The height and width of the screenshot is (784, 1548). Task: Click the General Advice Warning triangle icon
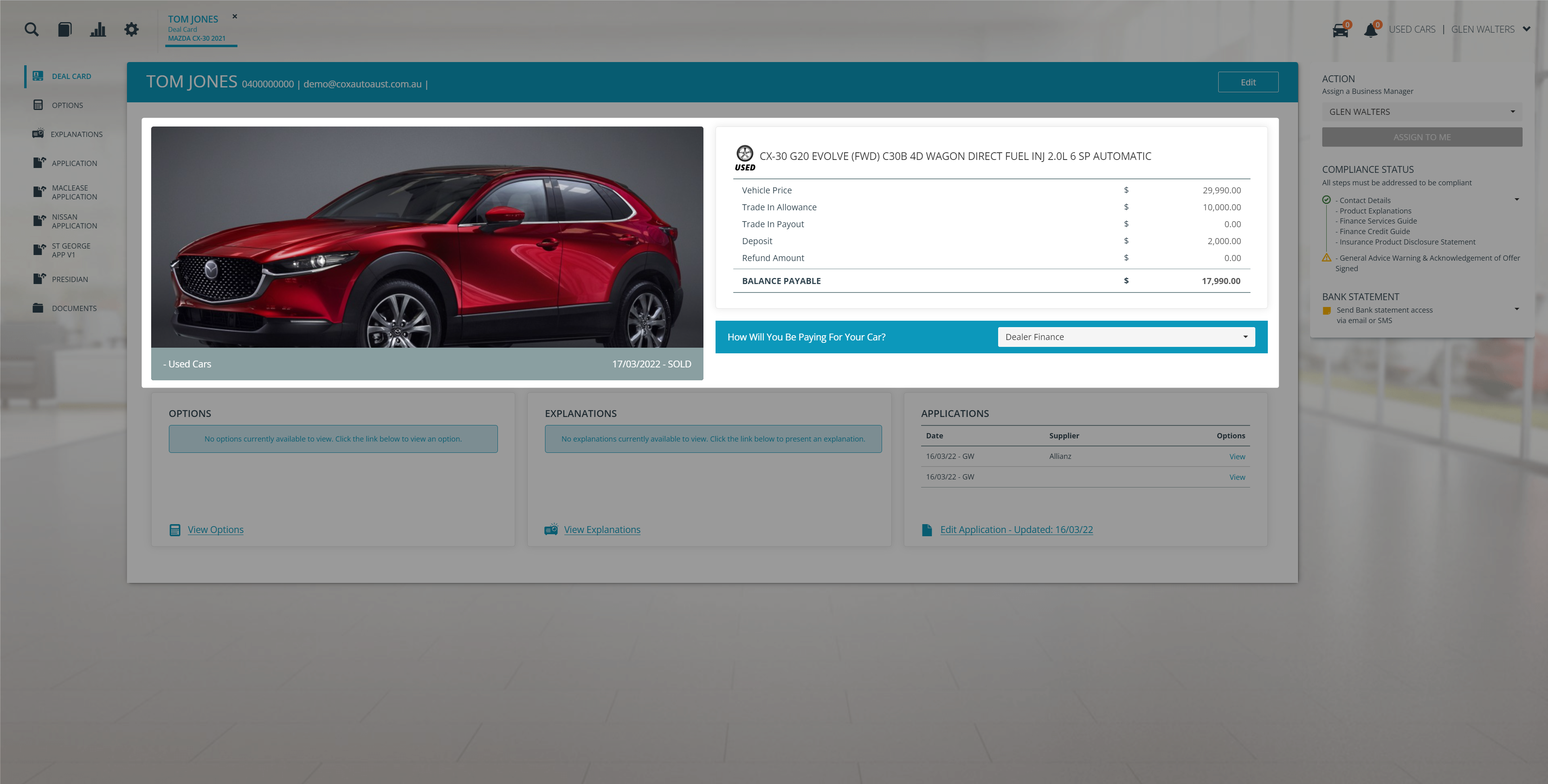1326,258
